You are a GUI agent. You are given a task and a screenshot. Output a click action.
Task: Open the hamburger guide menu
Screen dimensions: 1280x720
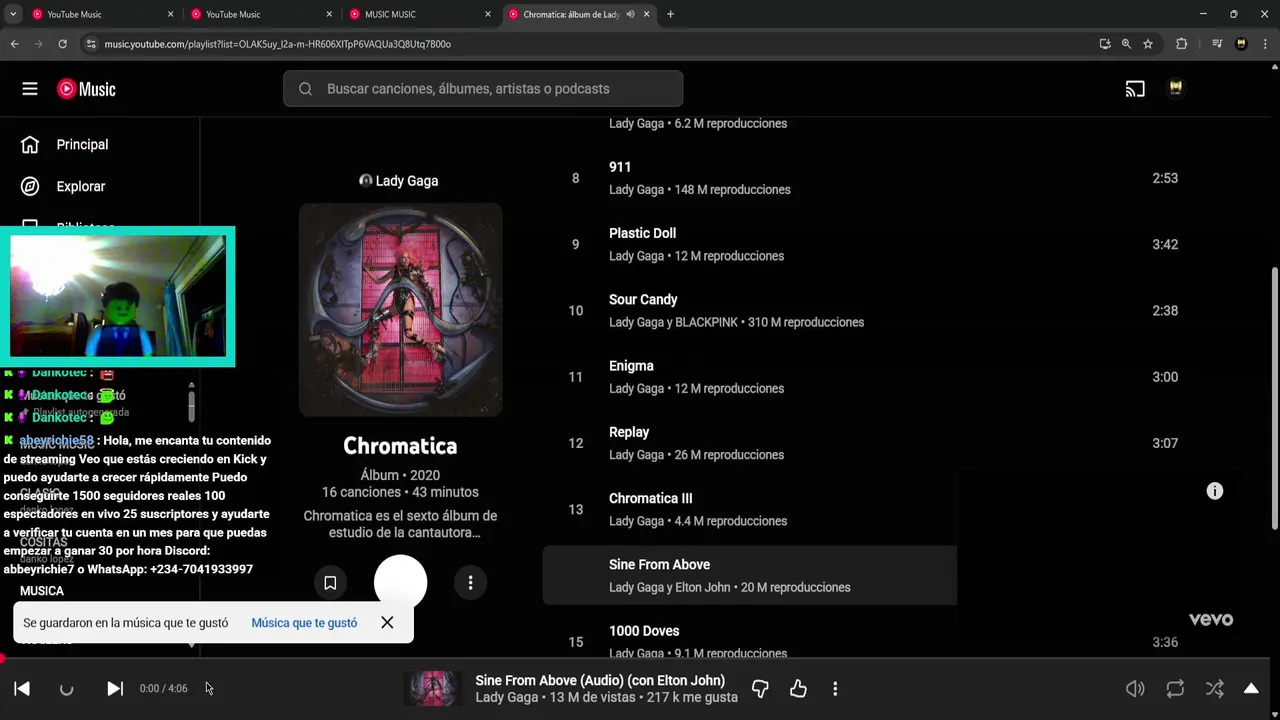(x=30, y=89)
